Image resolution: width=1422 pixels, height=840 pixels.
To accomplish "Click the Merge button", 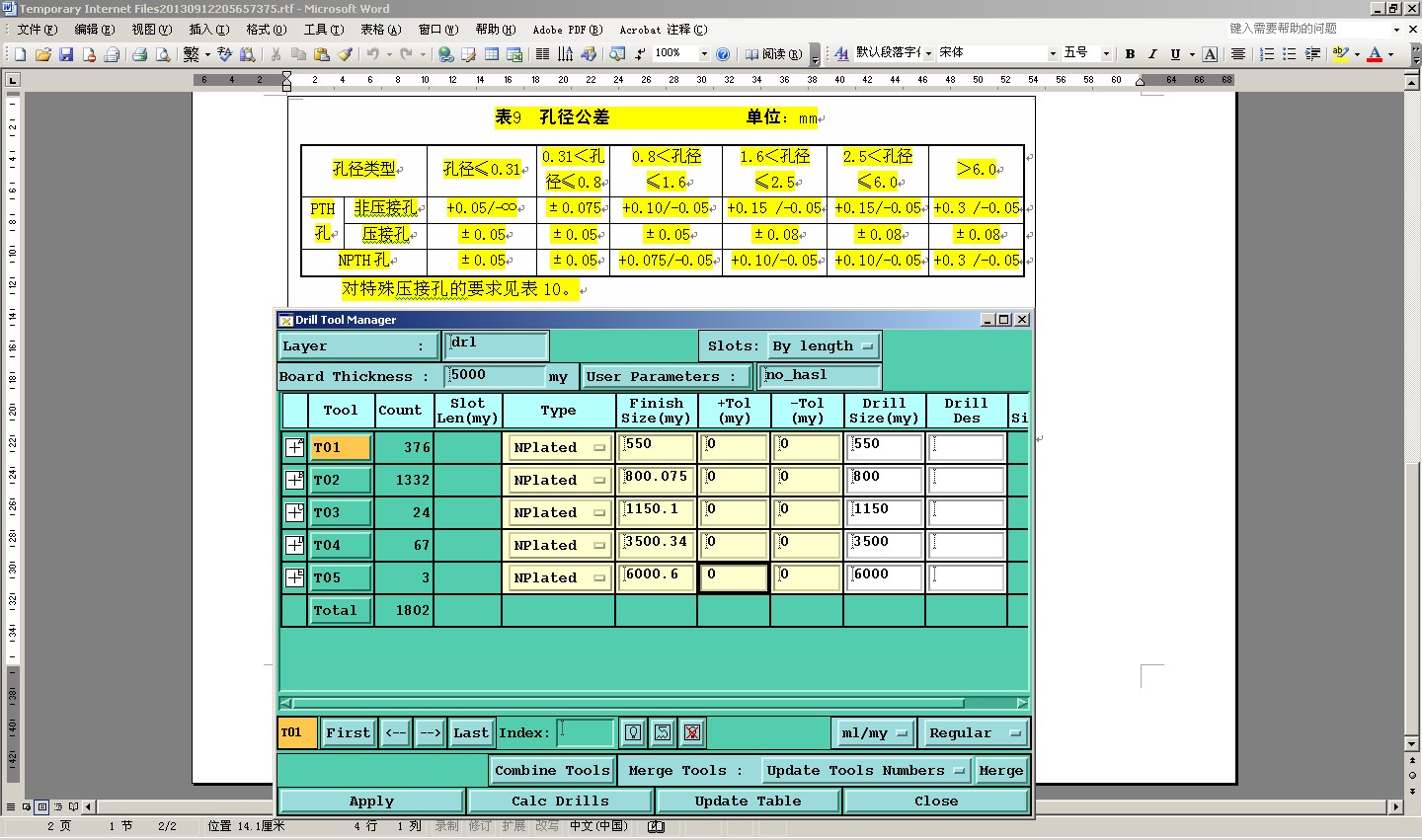I will tap(1000, 771).
